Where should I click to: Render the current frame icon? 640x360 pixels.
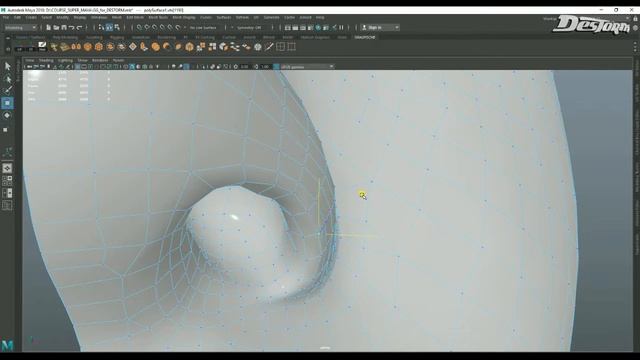pyautogui.click(x=295, y=27)
